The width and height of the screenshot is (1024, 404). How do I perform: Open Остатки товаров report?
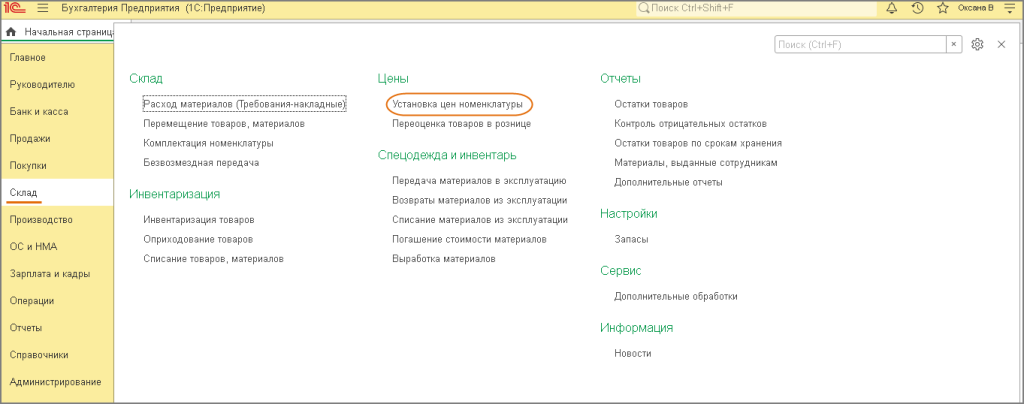(x=651, y=104)
